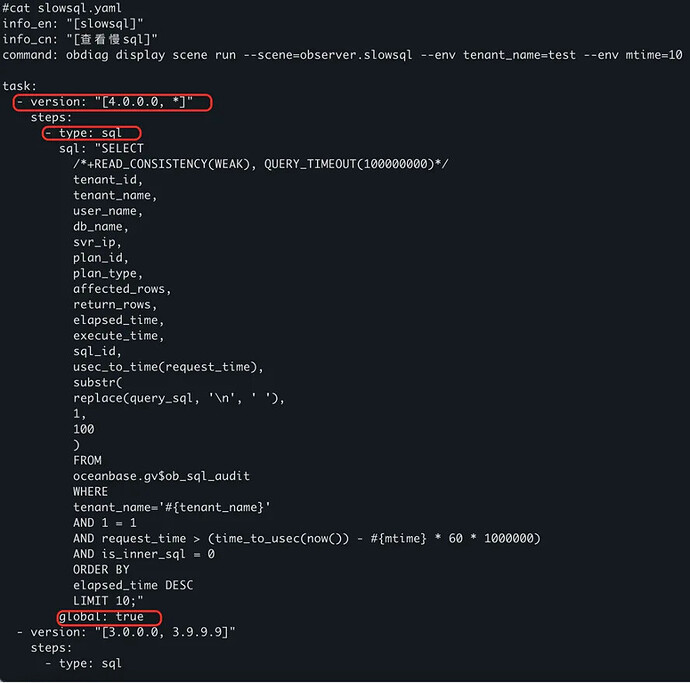Viewport: 690px width, 683px height.
Task: Select the oceanbase.gv$ob_sql_audit table name
Action: coord(161,476)
